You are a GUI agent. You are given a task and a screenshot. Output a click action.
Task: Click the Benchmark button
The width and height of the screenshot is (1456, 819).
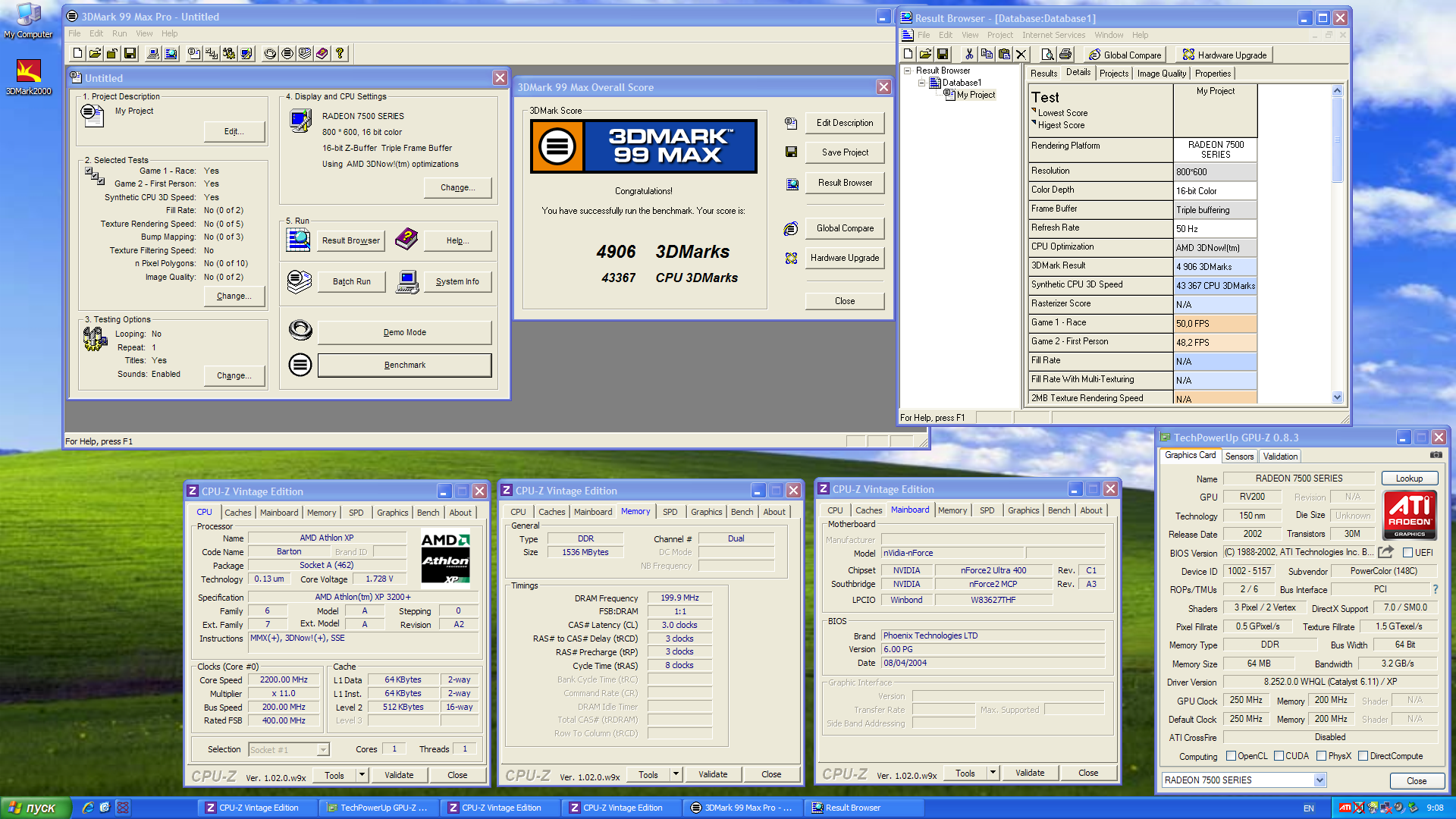[404, 365]
